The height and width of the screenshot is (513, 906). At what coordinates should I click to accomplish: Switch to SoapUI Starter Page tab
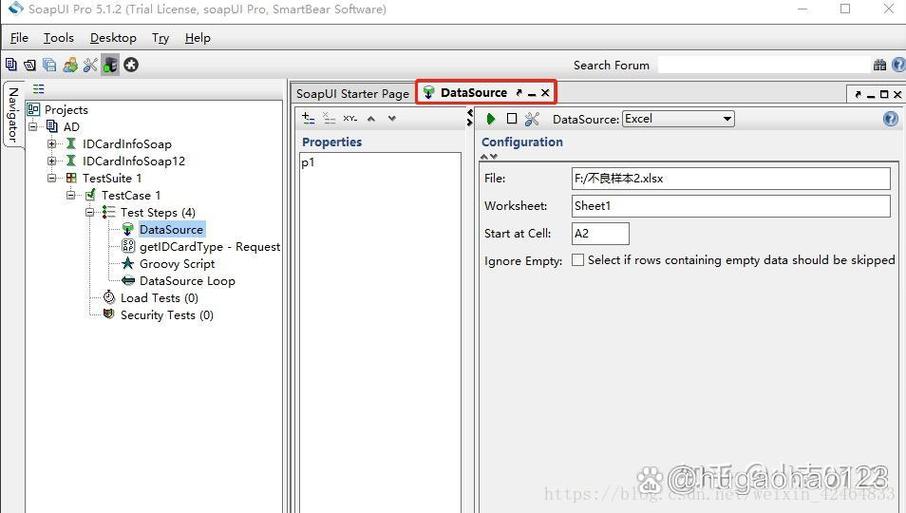click(352, 94)
